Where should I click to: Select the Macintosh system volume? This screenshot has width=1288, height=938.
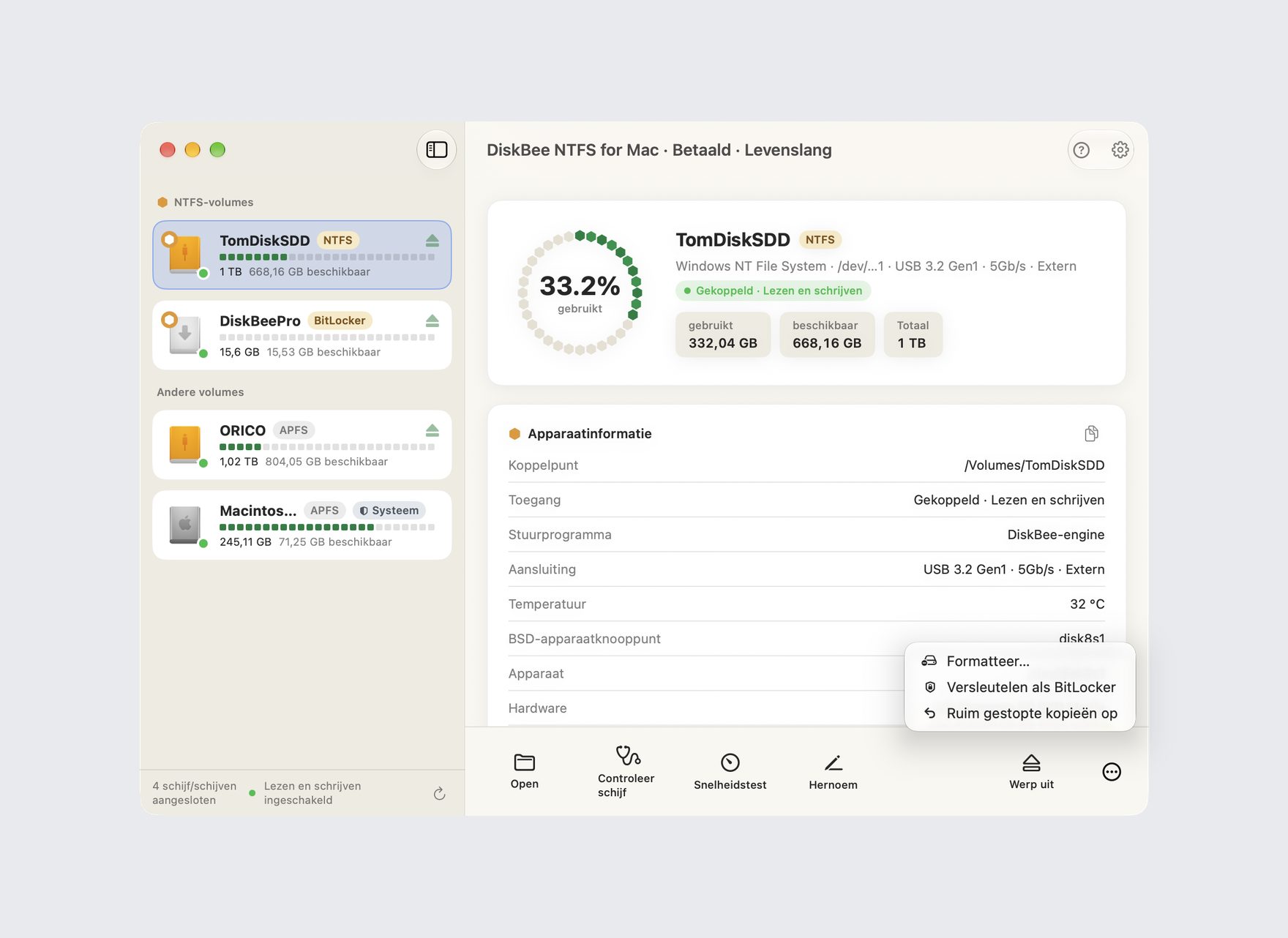pyautogui.click(x=302, y=525)
